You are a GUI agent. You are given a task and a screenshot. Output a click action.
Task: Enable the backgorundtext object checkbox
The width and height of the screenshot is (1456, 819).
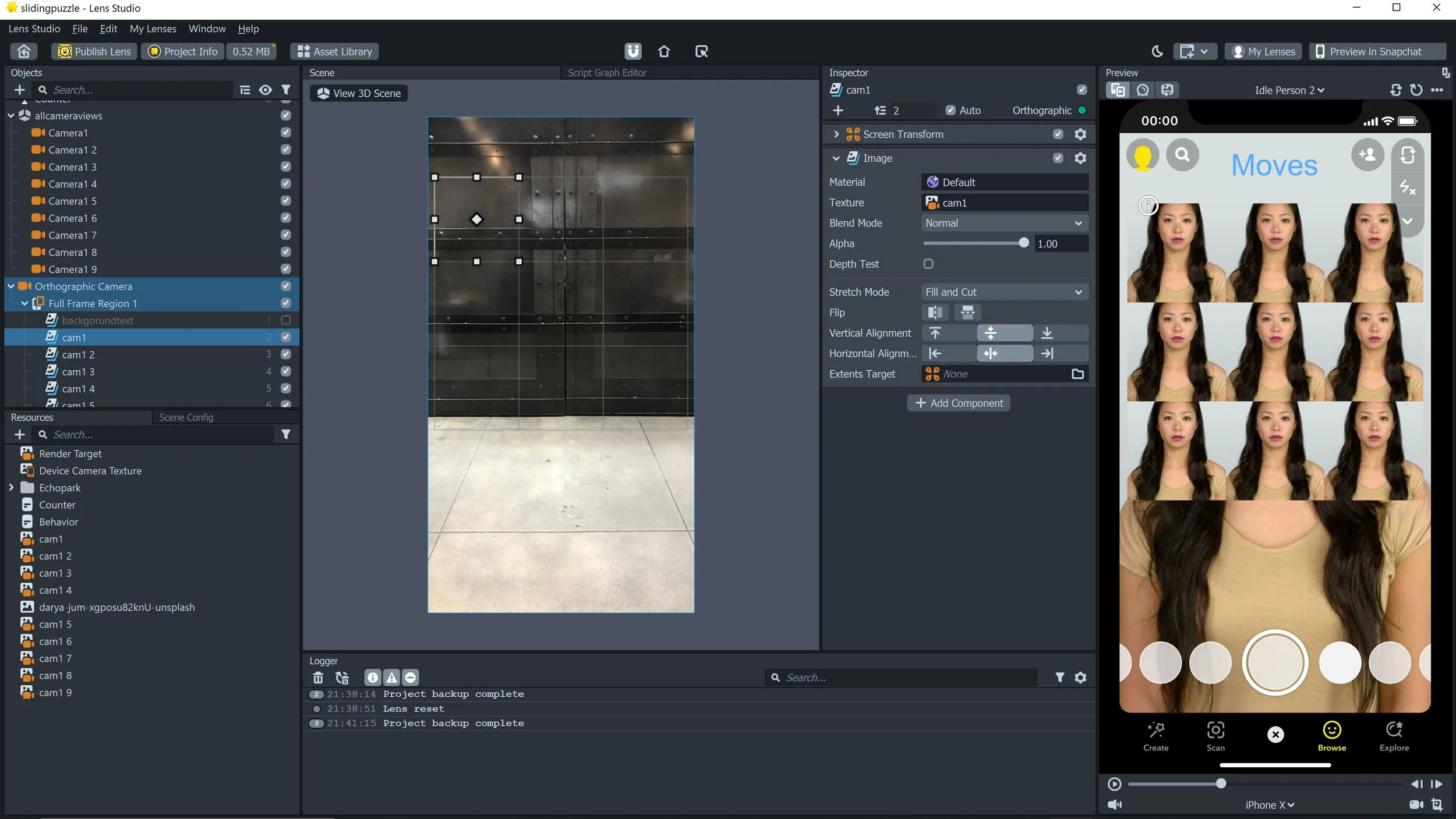285,320
